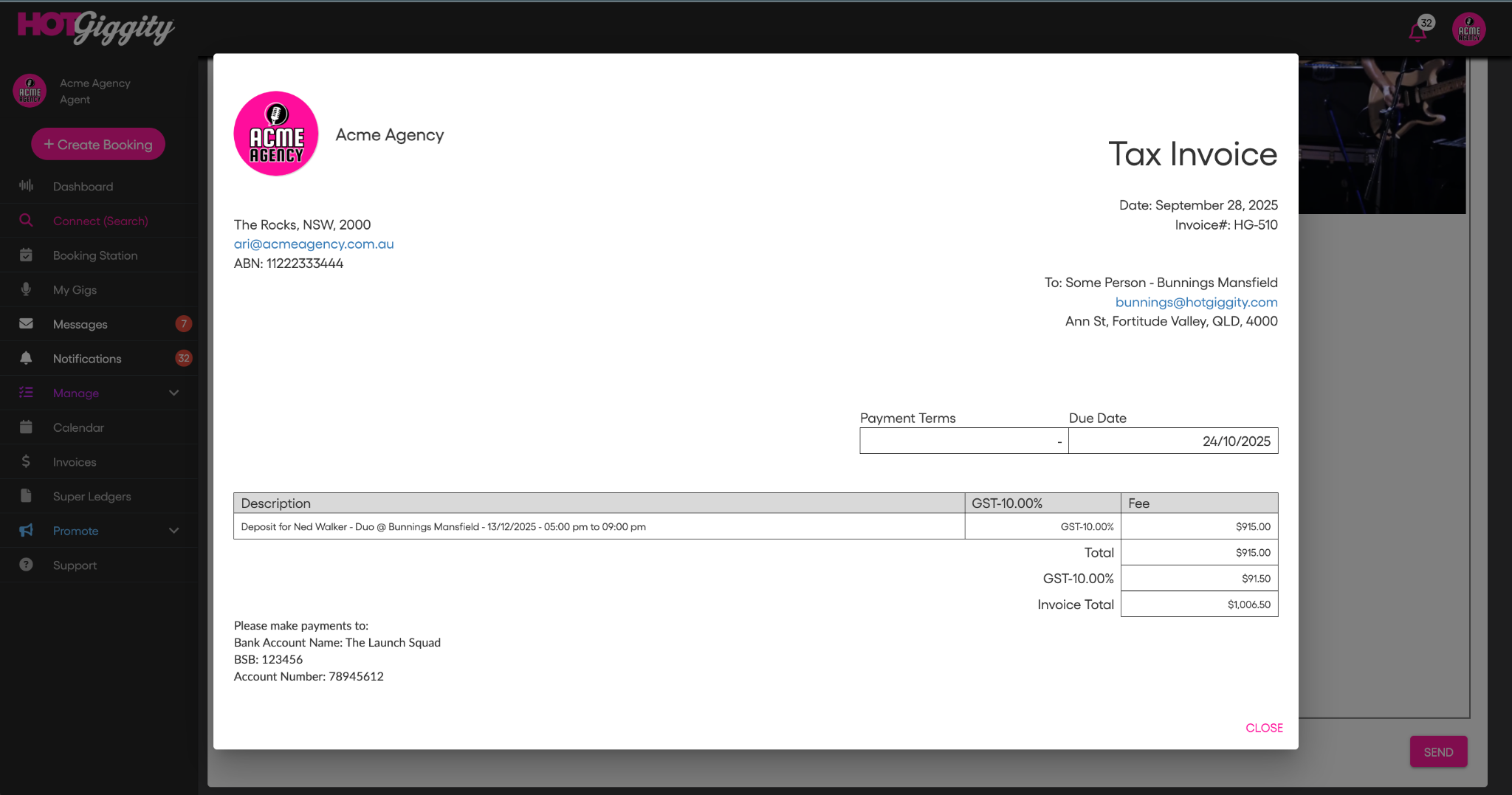Expand the Manage menu chevron
1512x795 pixels.
(x=174, y=393)
